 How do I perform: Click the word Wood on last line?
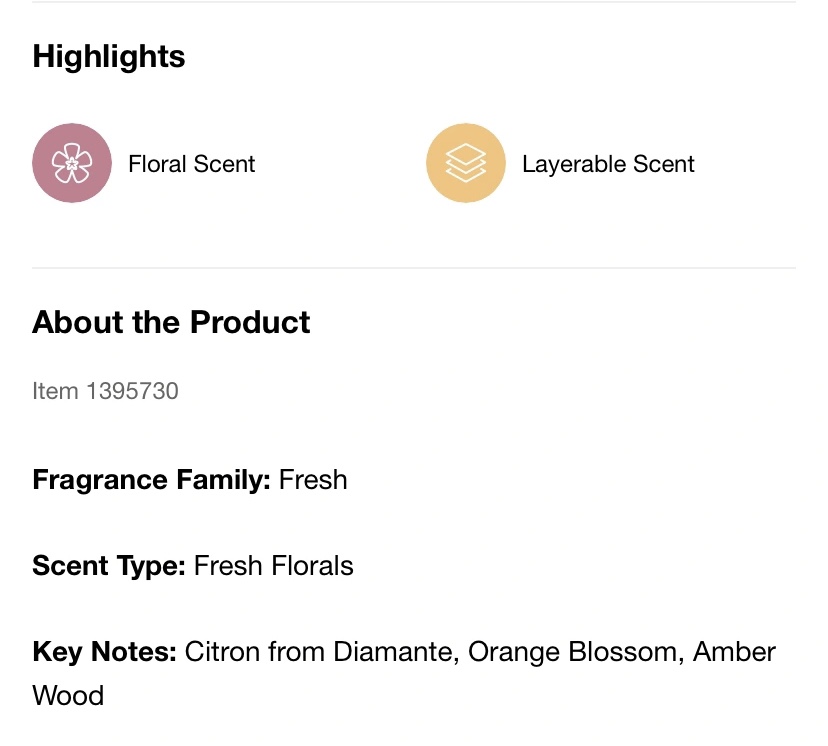point(68,695)
